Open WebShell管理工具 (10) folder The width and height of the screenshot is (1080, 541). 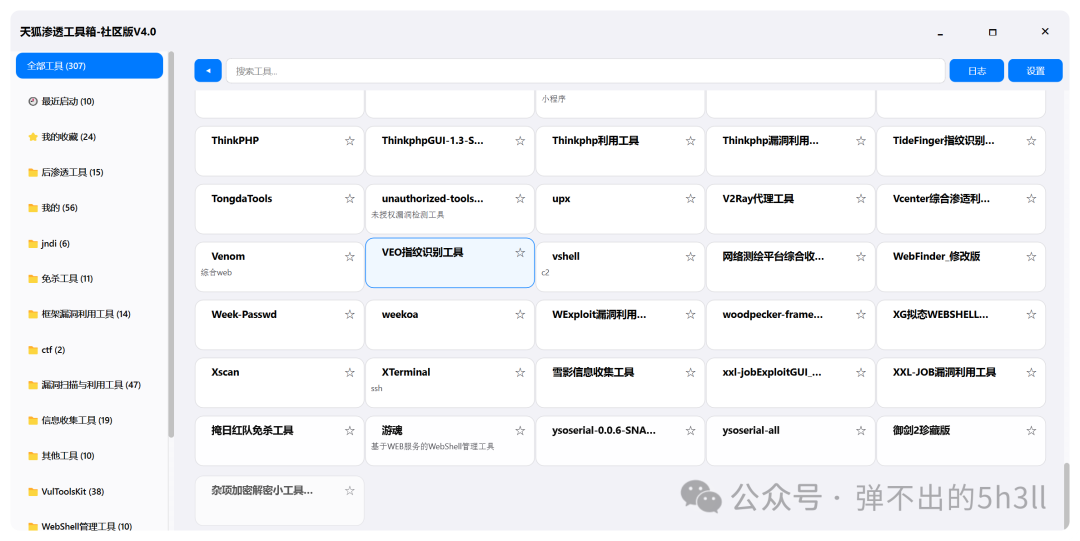pos(90,526)
